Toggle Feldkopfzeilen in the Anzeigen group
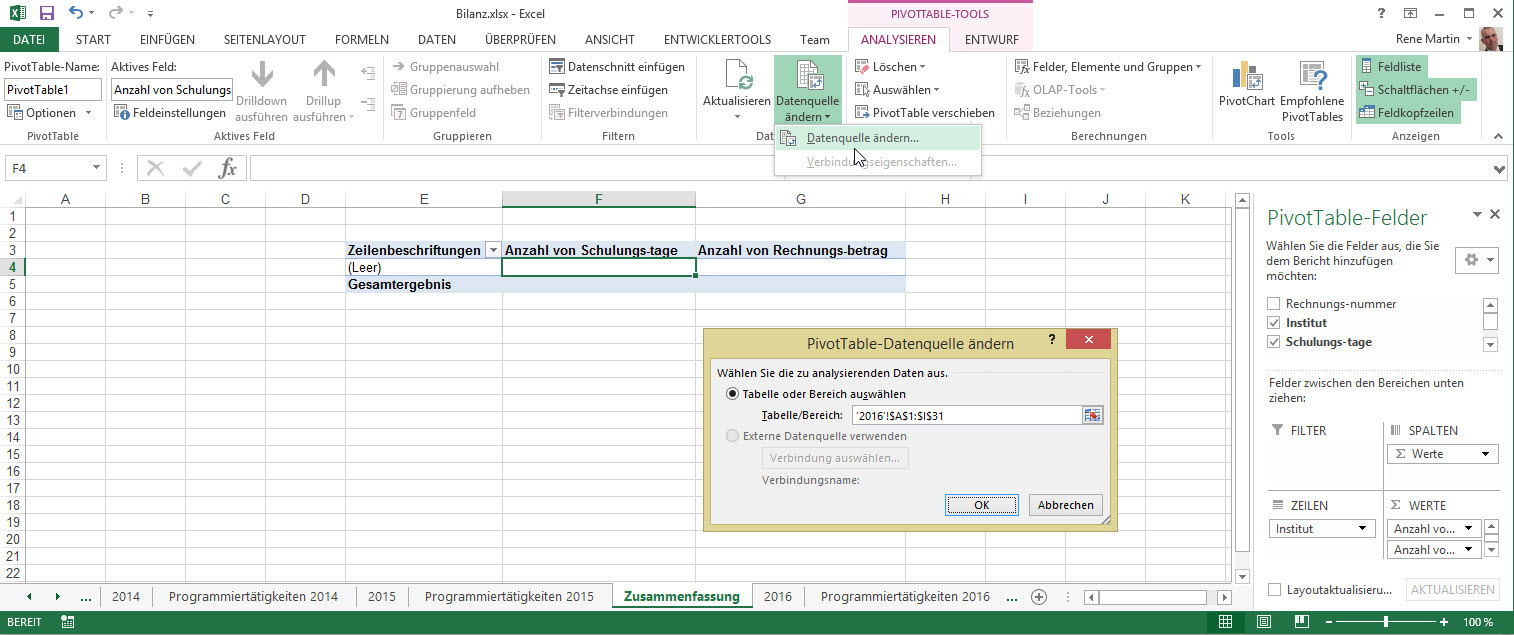 pyautogui.click(x=1406, y=113)
